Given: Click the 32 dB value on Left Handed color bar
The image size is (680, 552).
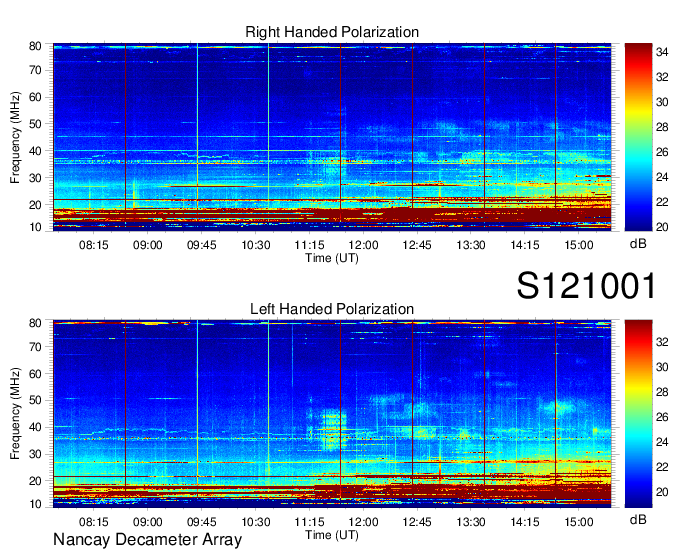Looking at the screenshot, I should 662,342.
